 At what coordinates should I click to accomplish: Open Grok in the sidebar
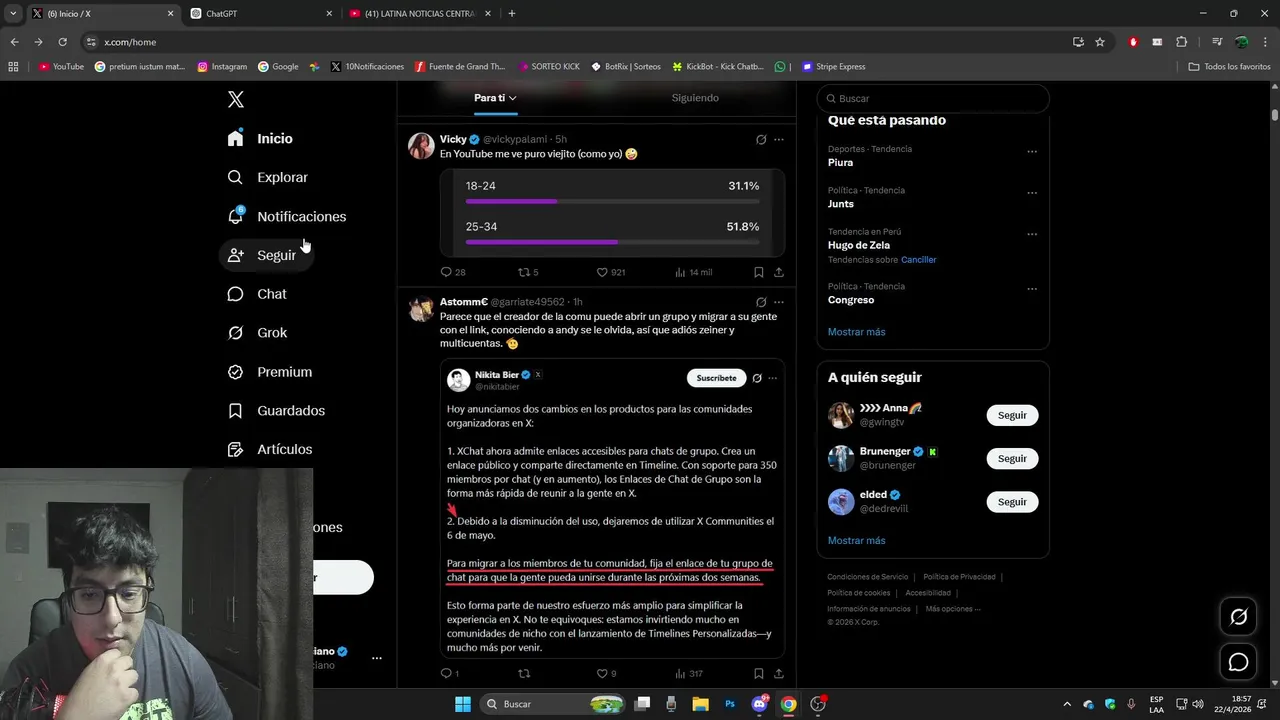[x=257, y=333]
